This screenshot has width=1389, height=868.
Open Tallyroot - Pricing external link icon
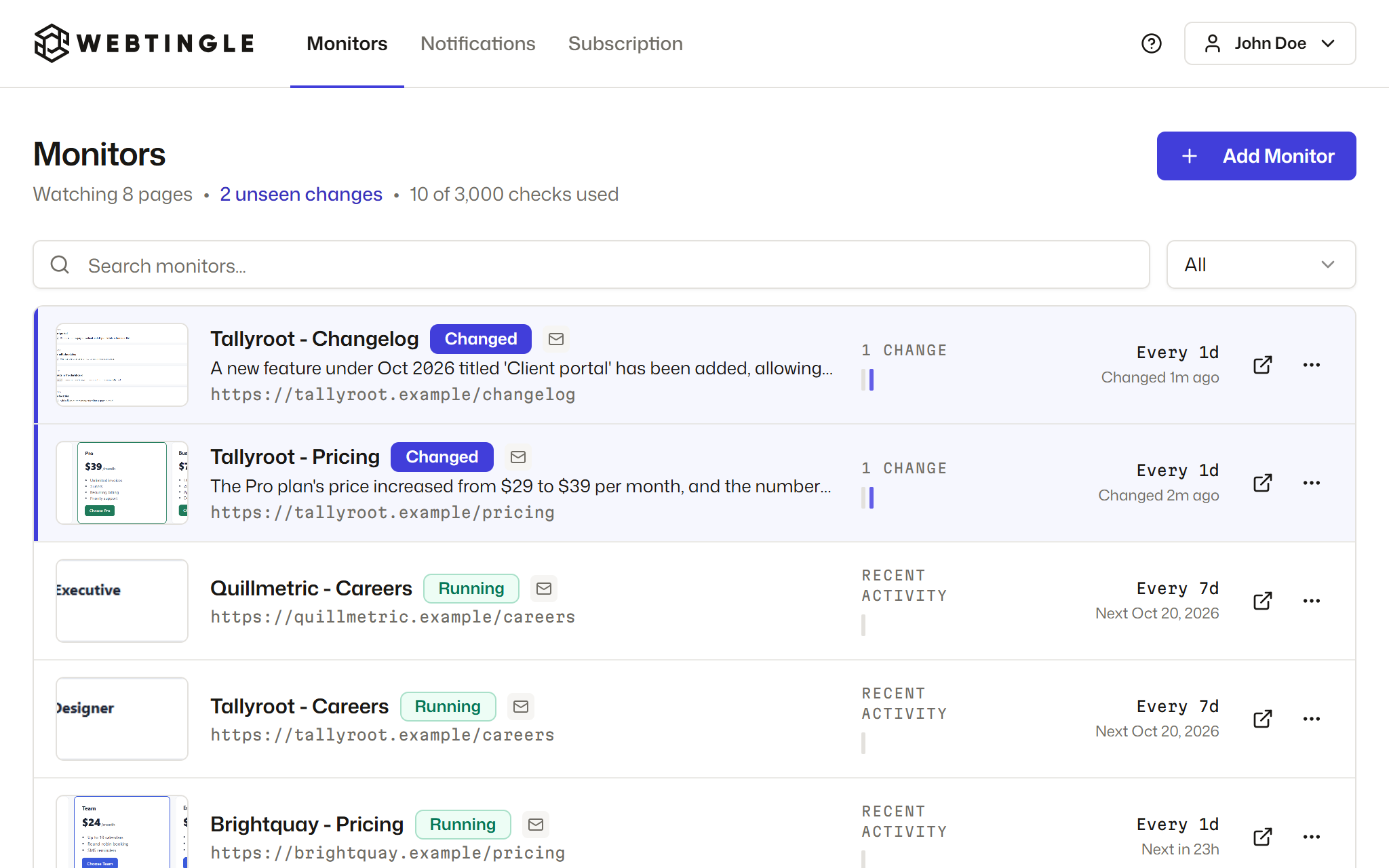[x=1262, y=483]
